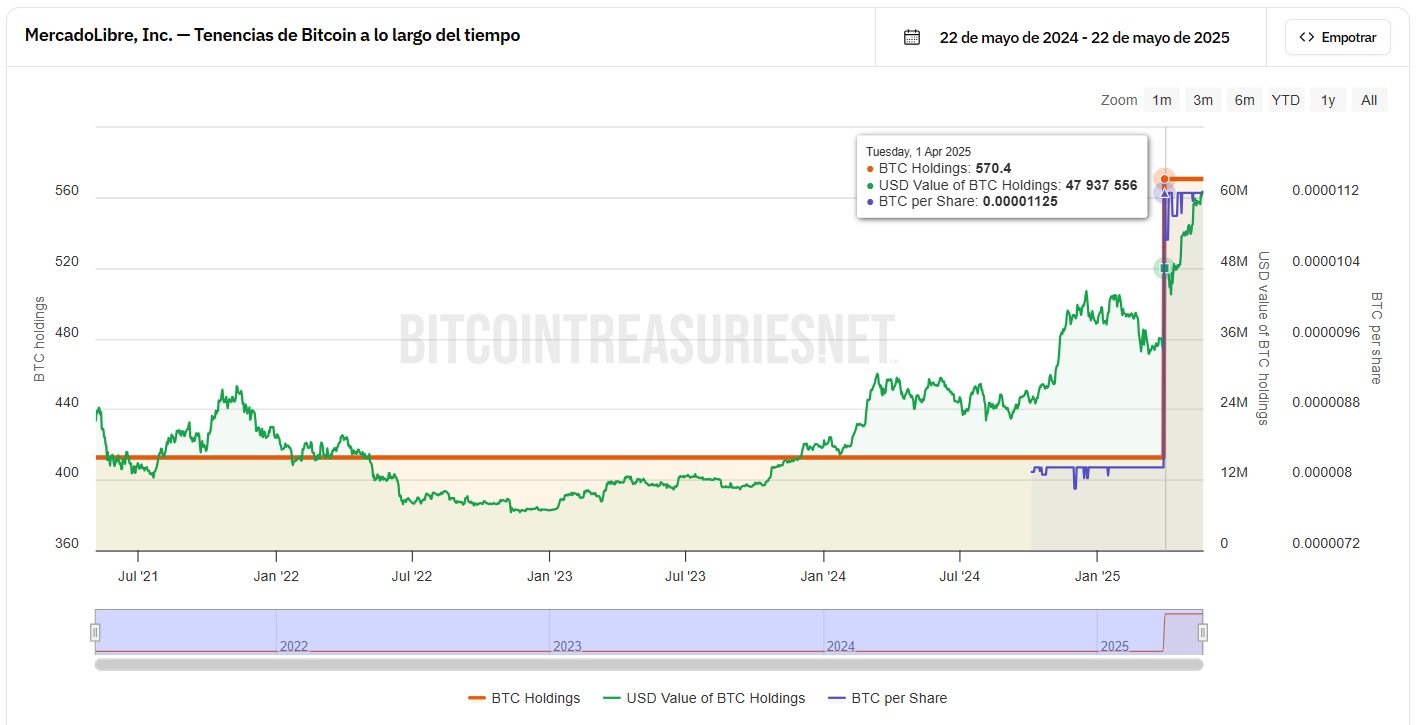Toggle USD Value of BTC Holdings series

(x=715, y=698)
